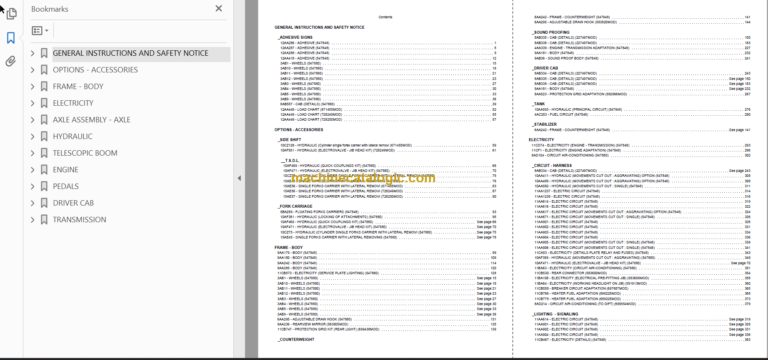The image size is (768, 360).
Task: Click bookmark icon beside GENERAL INSTRUCTIONS AND SAFETY NOTICE
Action: point(44,53)
